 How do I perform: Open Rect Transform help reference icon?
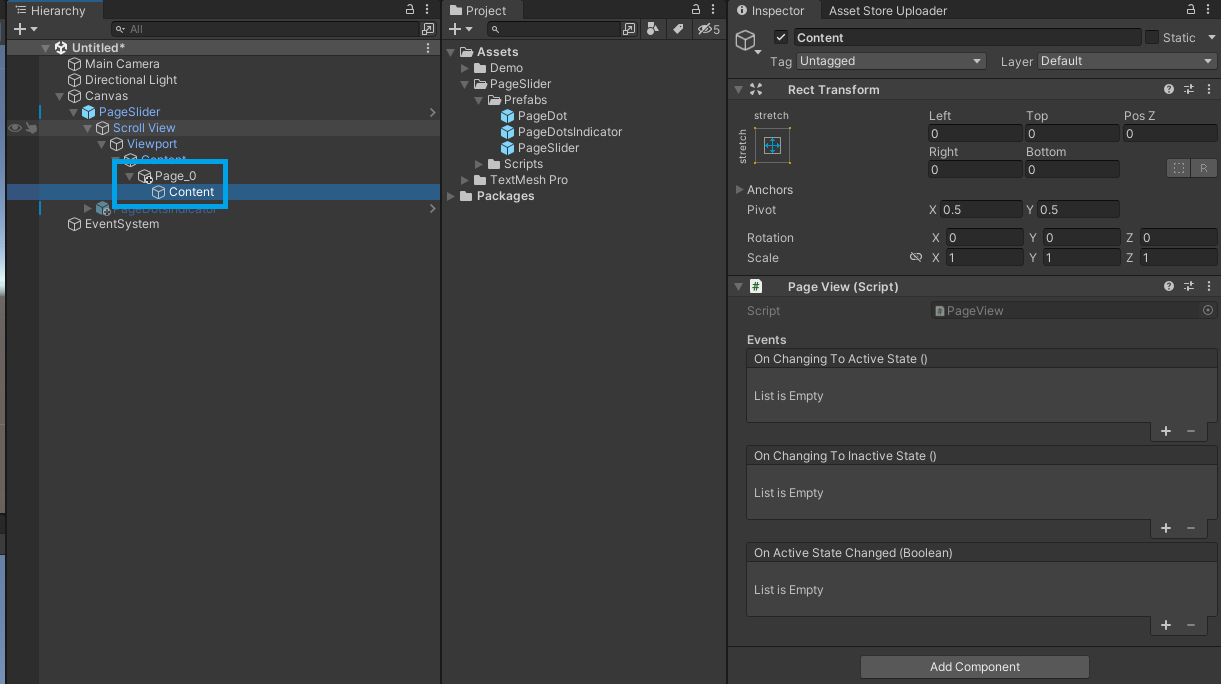pyautogui.click(x=1168, y=89)
